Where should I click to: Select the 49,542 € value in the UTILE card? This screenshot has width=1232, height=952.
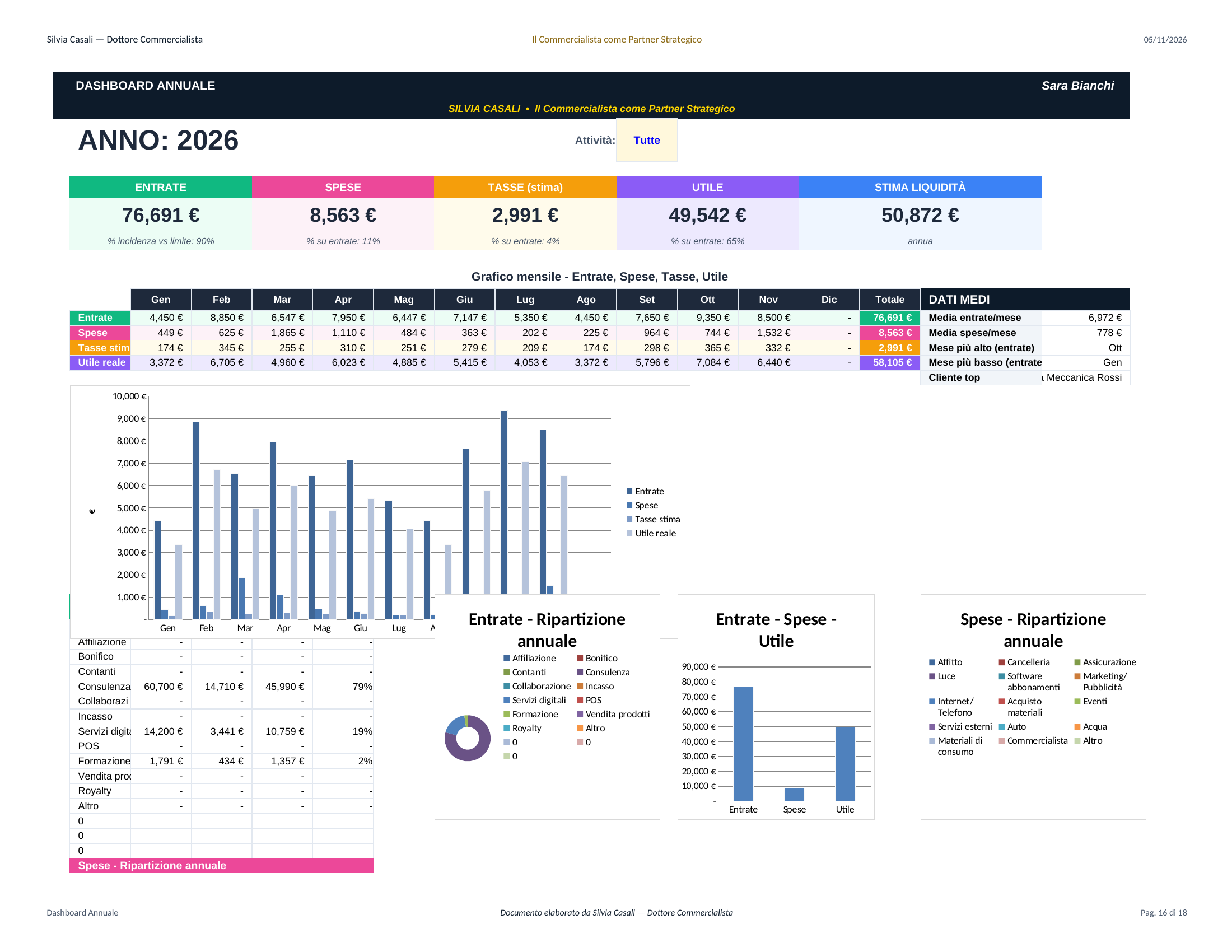(x=707, y=215)
